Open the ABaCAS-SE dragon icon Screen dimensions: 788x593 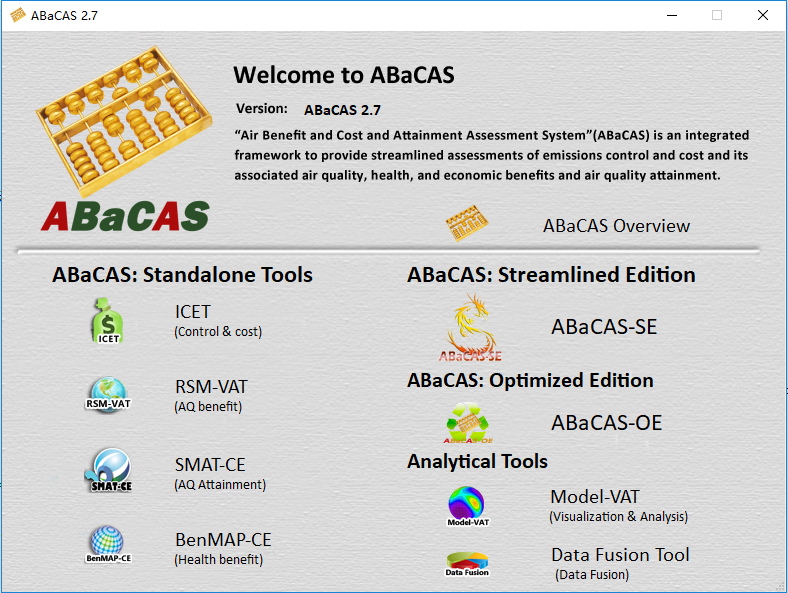click(470, 328)
